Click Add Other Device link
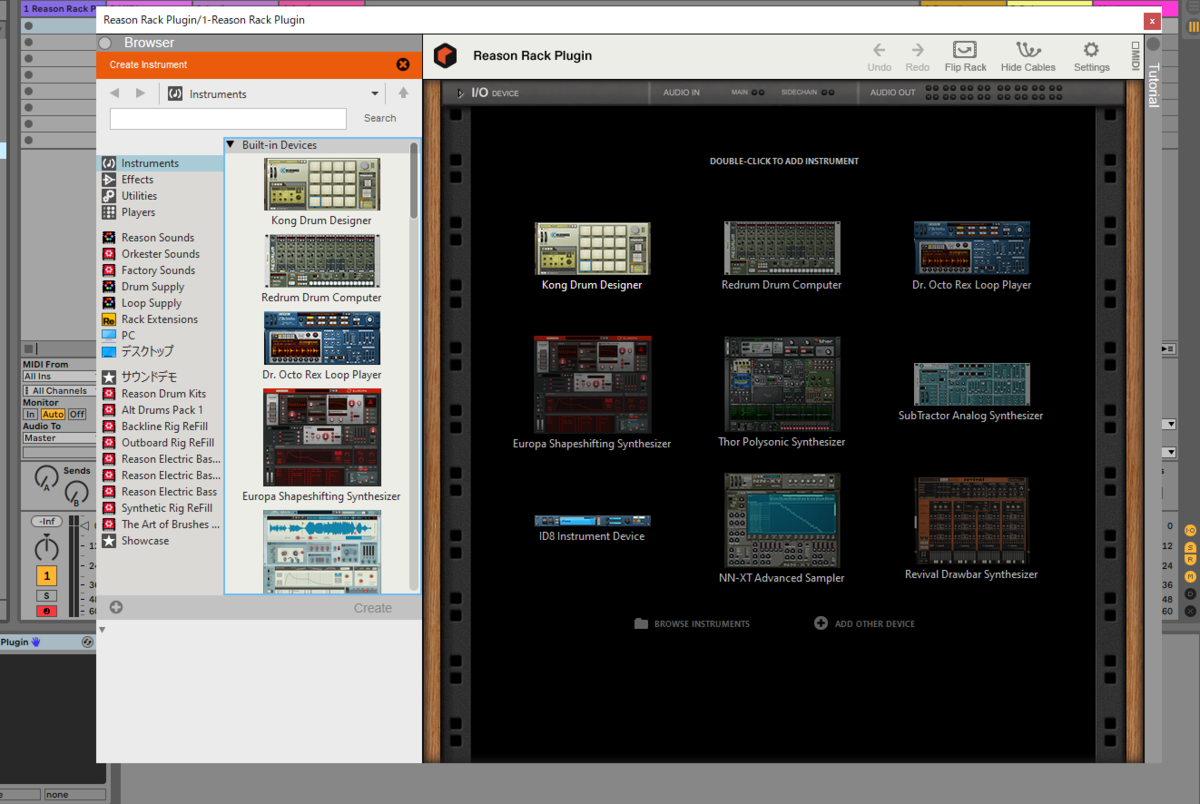The height and width of the screenshot is (804, 1200). point(865,623)
